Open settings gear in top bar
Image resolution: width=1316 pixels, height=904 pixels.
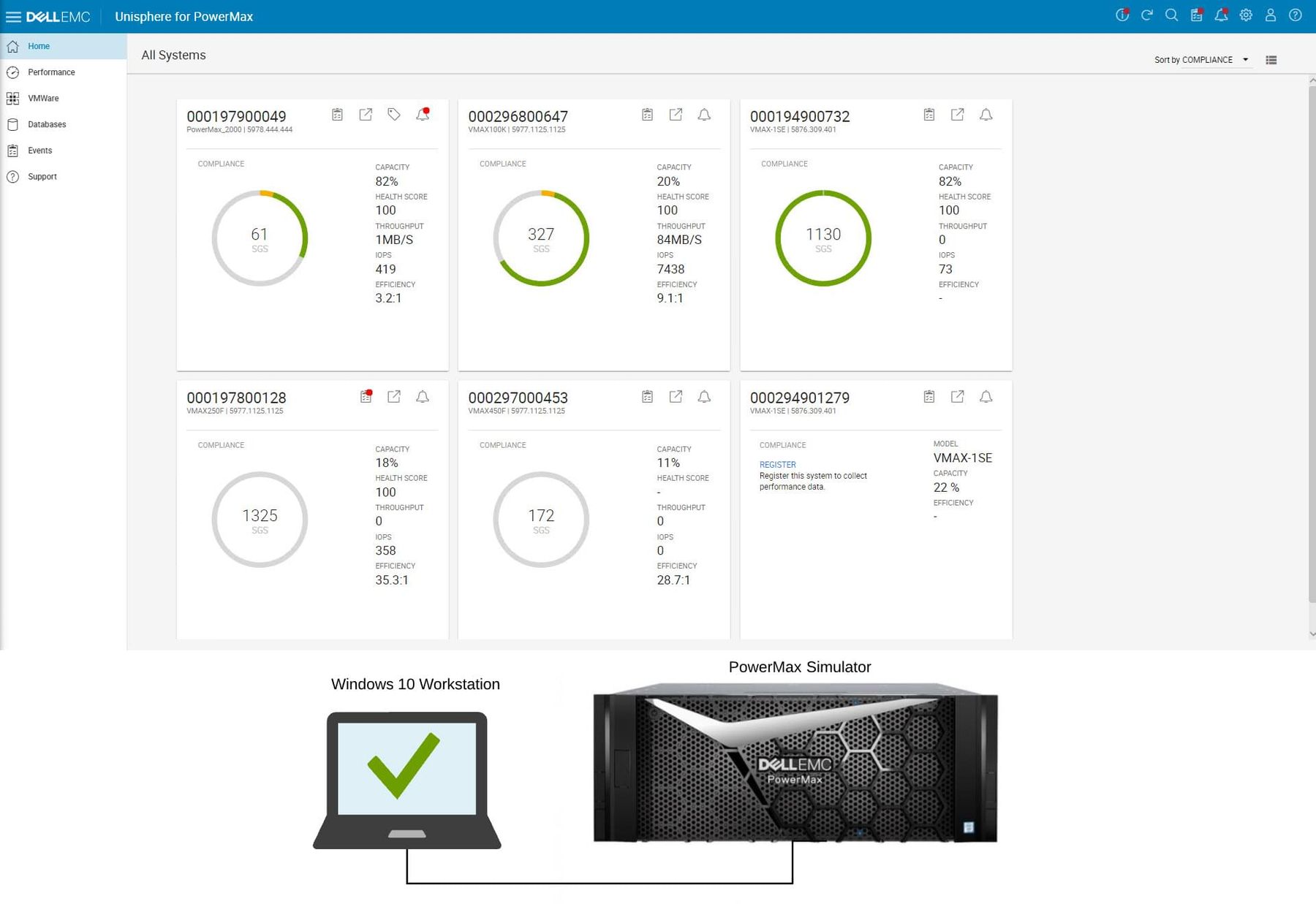pyautogui.click(x=1246, y=15)
